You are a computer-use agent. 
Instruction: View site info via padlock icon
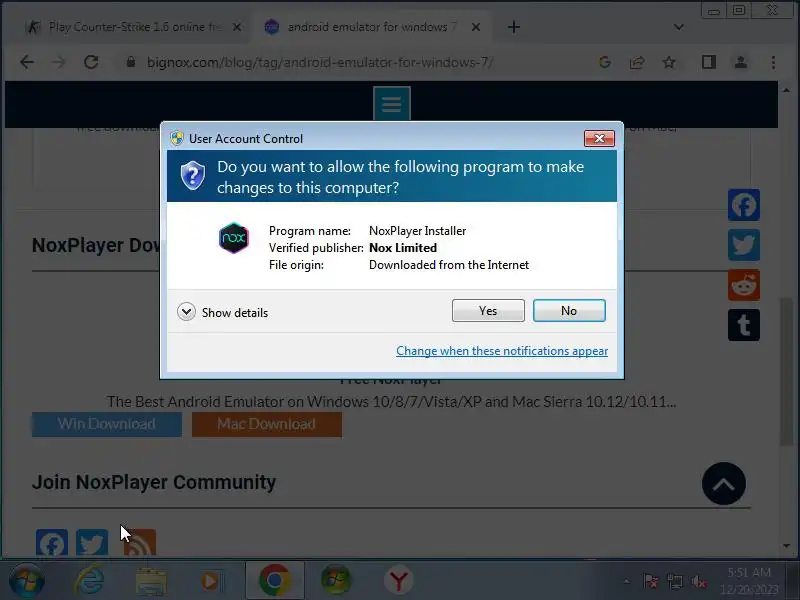pyautogui.click(x=131, y=62)
